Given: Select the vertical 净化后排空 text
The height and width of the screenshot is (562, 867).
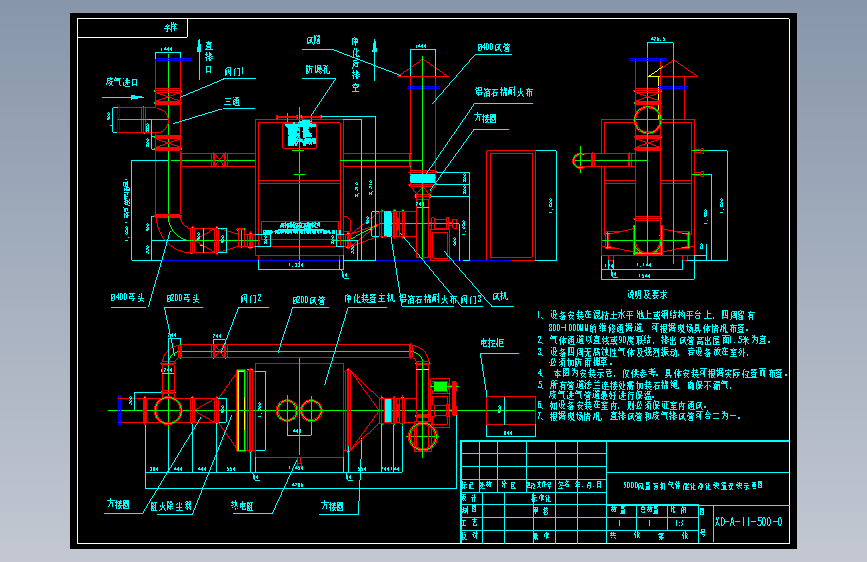Looking at the screenshot, I should (x=356, y=65).
